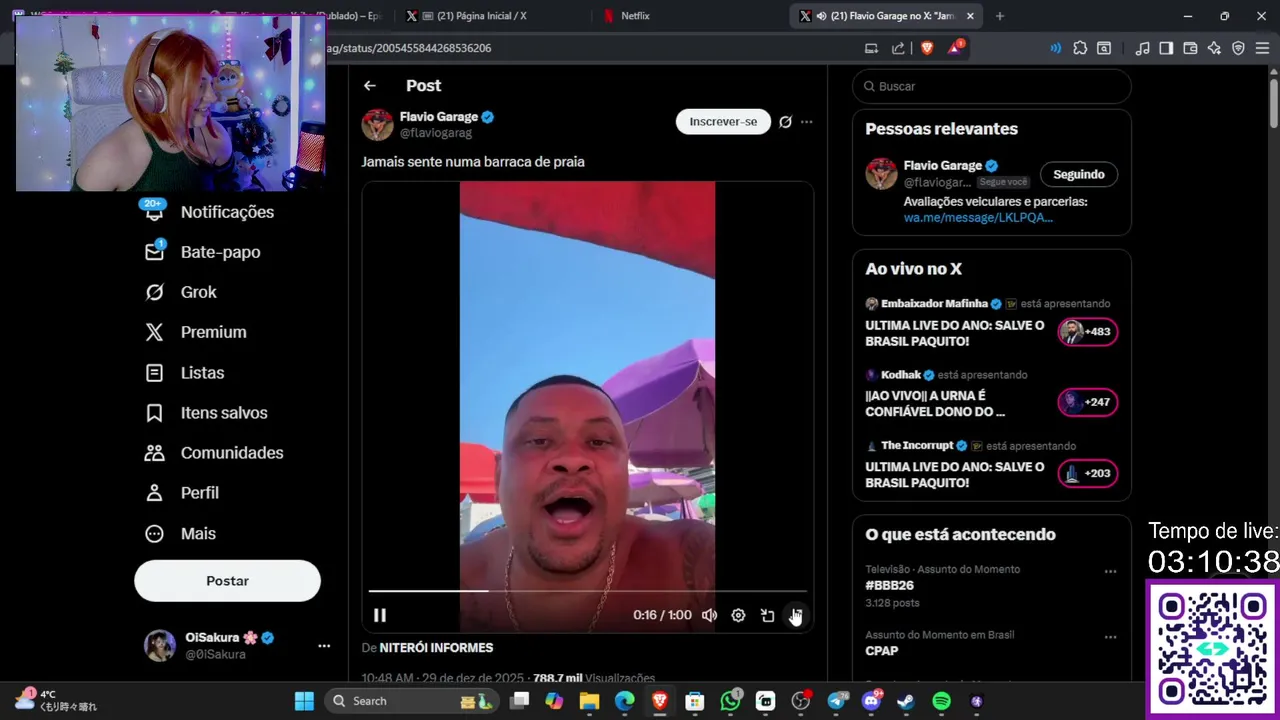Click the Grok icon beside Inscrever-se

785,122
